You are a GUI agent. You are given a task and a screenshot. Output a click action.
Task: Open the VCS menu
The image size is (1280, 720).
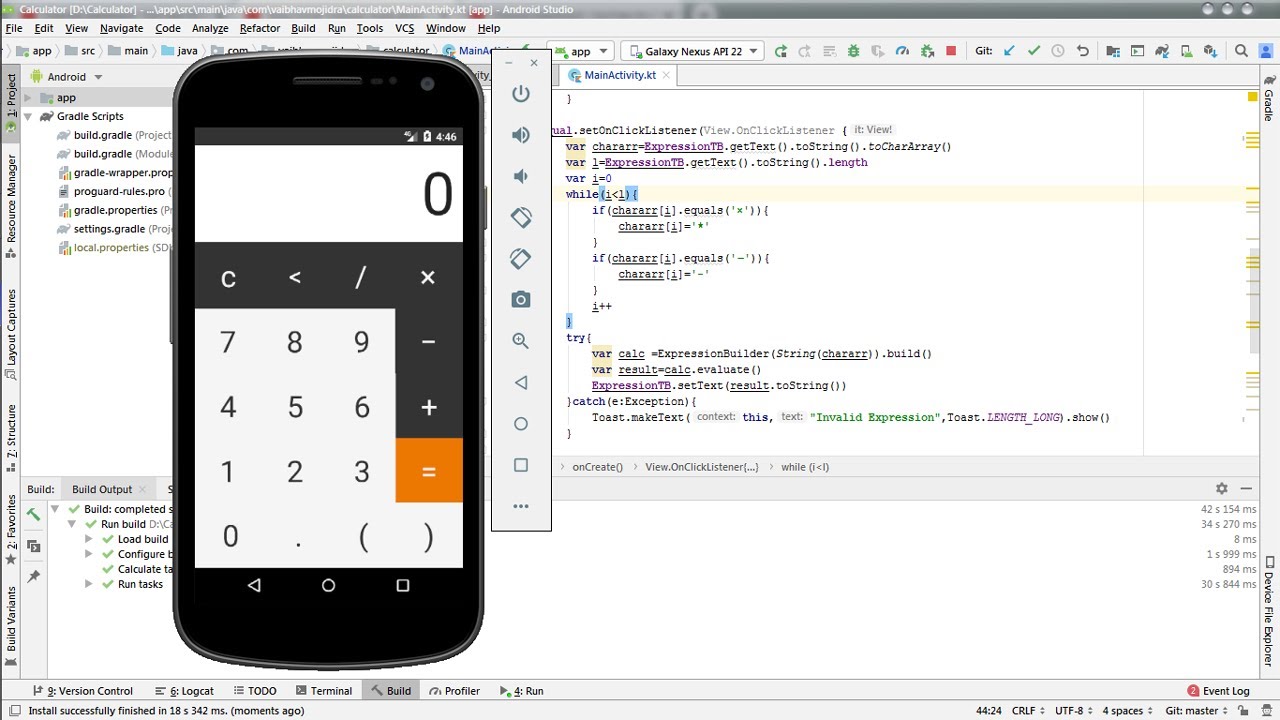(x=404, y=28)
